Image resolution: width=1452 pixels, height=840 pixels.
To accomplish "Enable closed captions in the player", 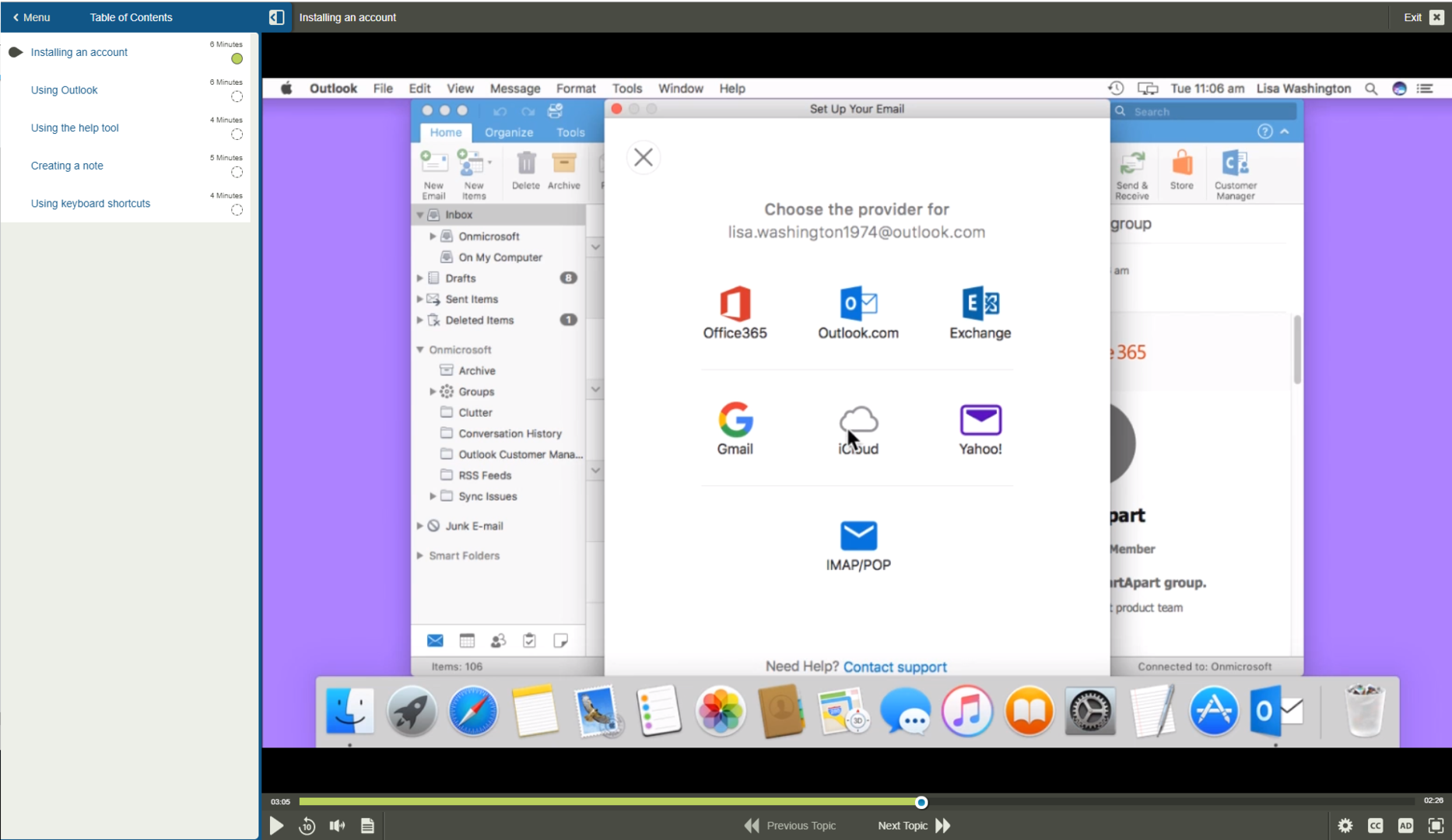I will point(1376,826).
